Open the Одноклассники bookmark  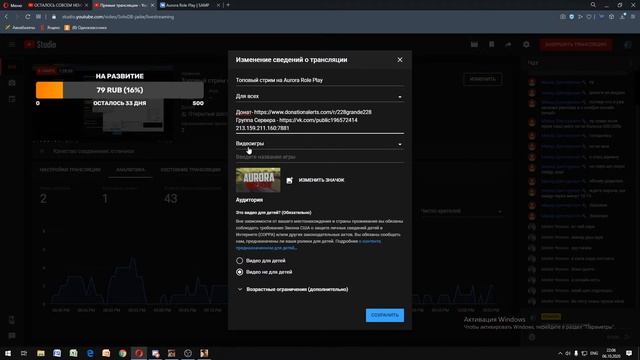pos(86,28)
